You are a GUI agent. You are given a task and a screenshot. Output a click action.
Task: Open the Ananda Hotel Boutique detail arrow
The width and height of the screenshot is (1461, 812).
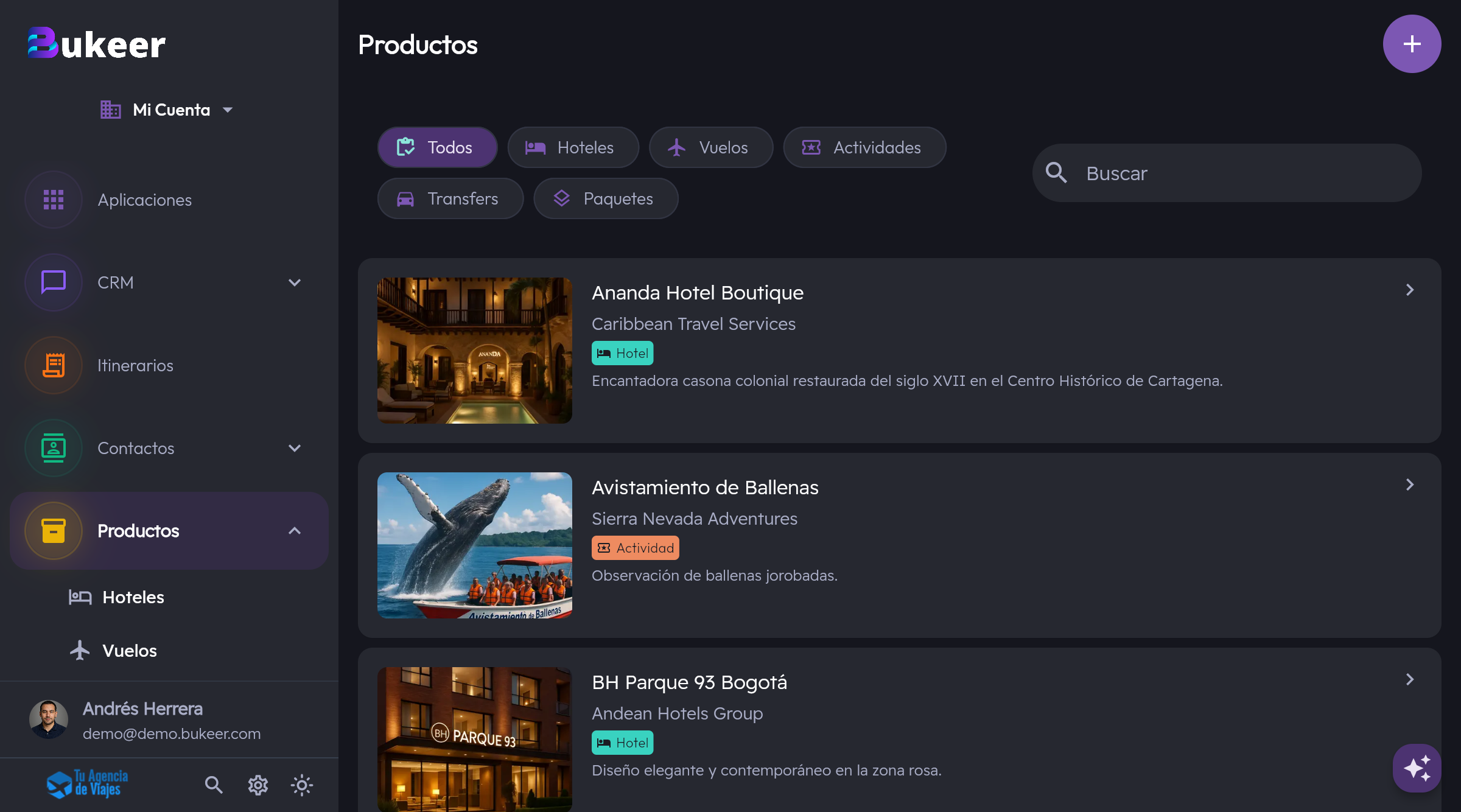click(1410, 290)
